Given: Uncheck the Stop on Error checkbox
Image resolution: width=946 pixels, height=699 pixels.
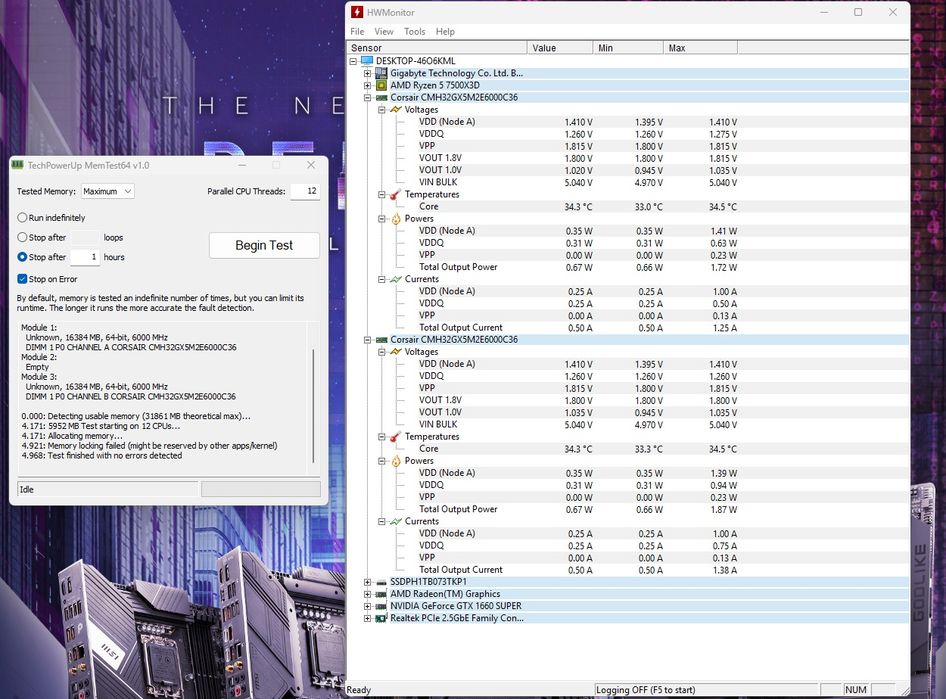Looking at the screenshot, I should point(22,279).
